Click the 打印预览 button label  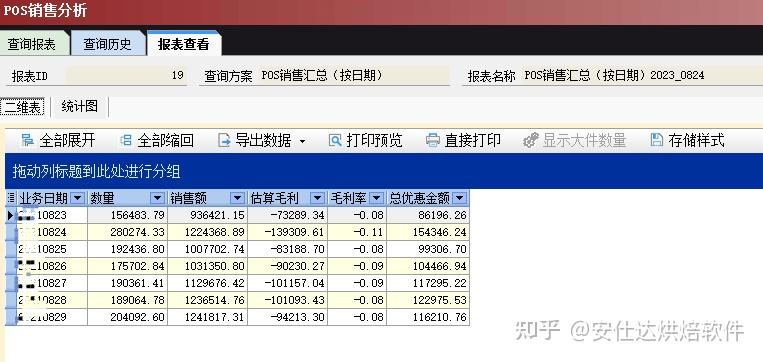tap(374, 141)
